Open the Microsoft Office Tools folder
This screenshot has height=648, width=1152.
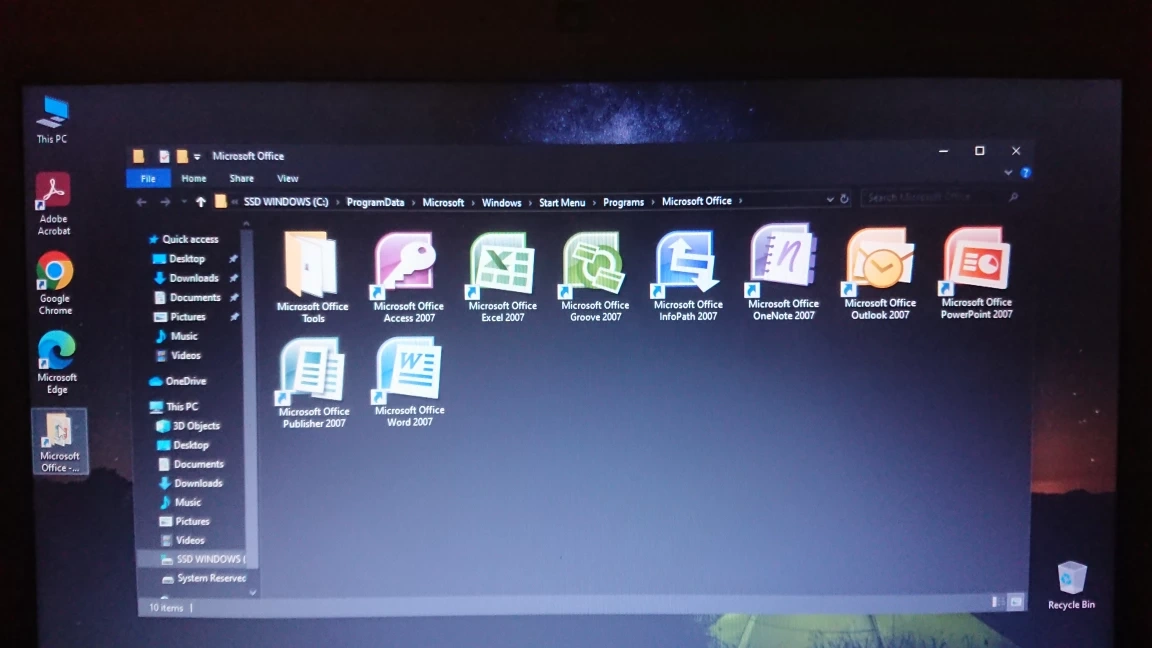point(312,267)
